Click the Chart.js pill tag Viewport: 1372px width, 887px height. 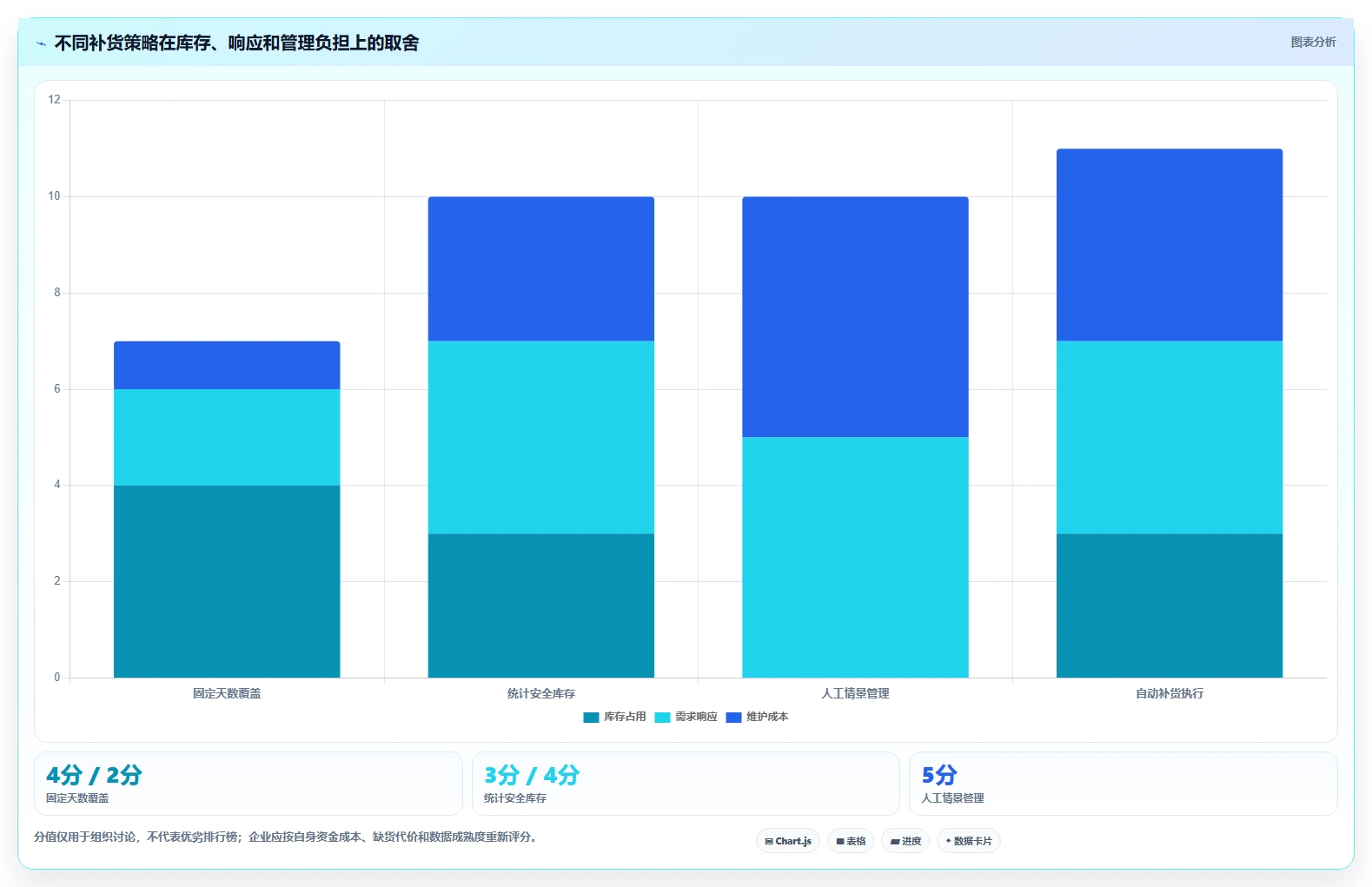(x=788, y=841)
